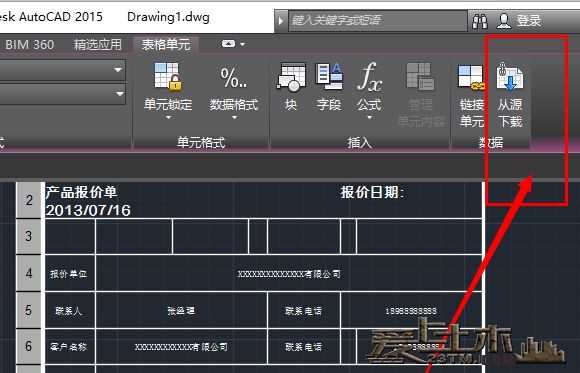Image resolution: width=580 pixels, height=373 pixels.
Task: Open the Formula (公式) fx icon
Action: click(369, 77)
